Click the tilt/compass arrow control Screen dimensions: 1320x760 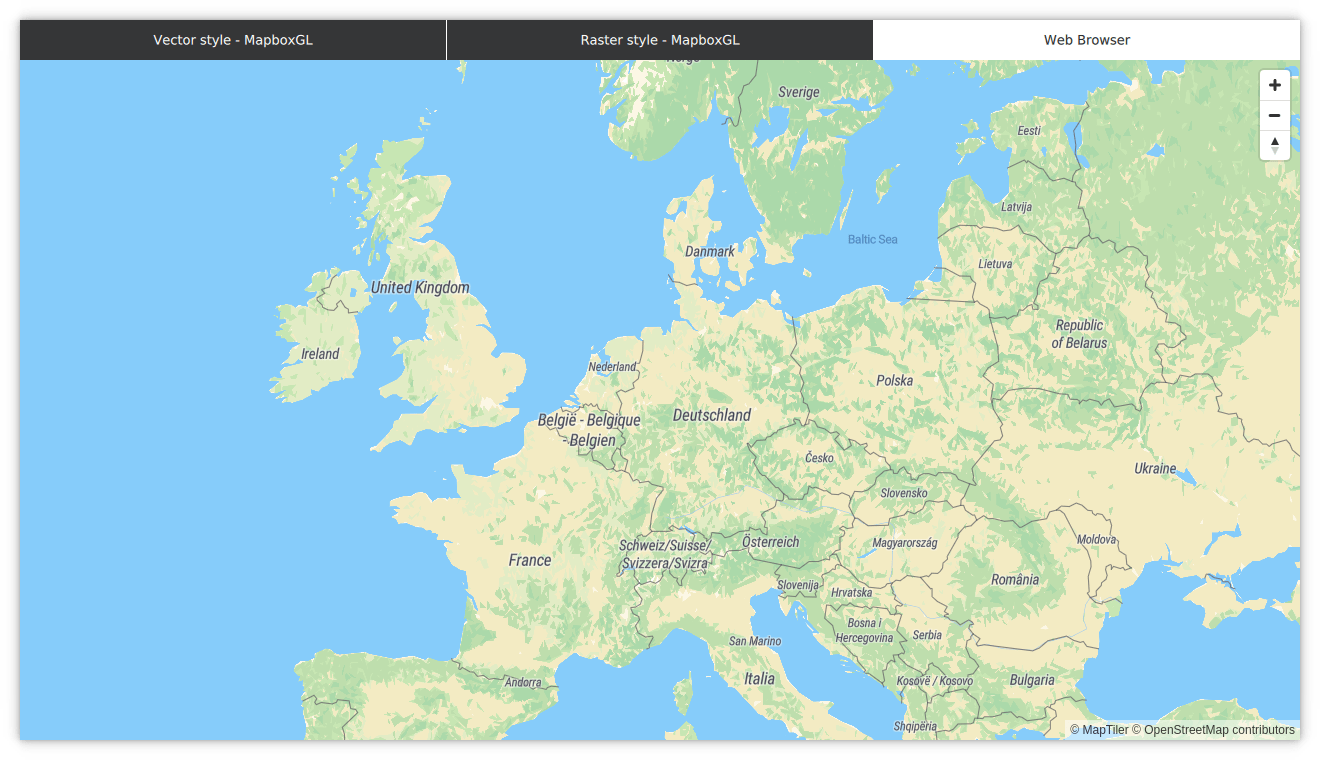1274,145
